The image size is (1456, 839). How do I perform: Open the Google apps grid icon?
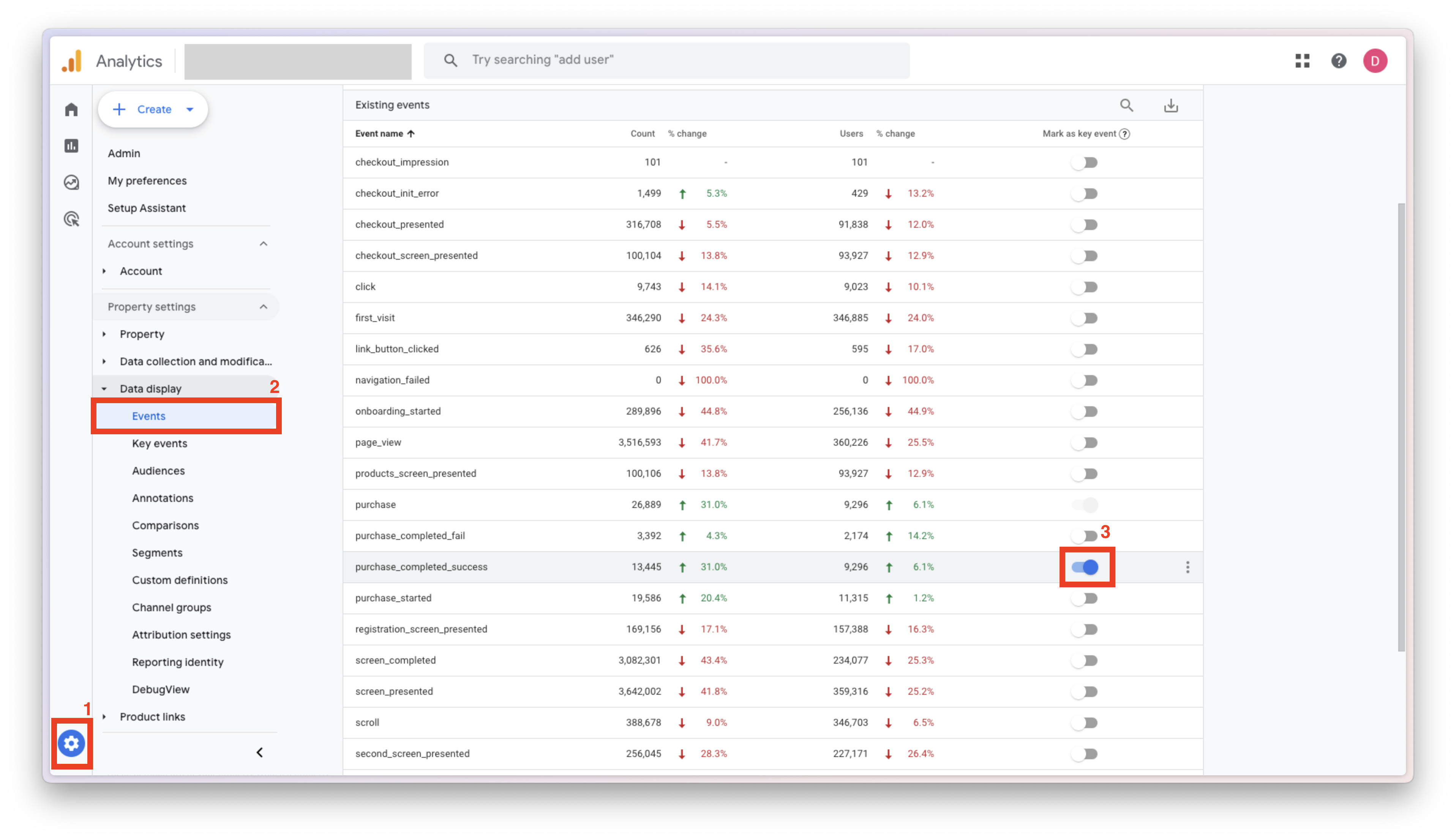pyautogui.click(x=1302, y=60)
